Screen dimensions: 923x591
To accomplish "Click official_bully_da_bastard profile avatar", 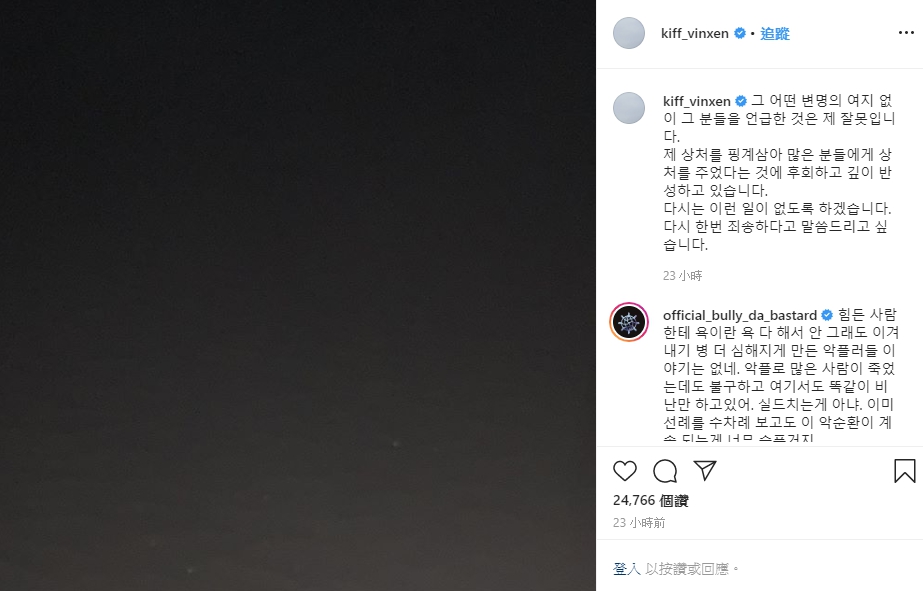I will [x=629, y=322].
